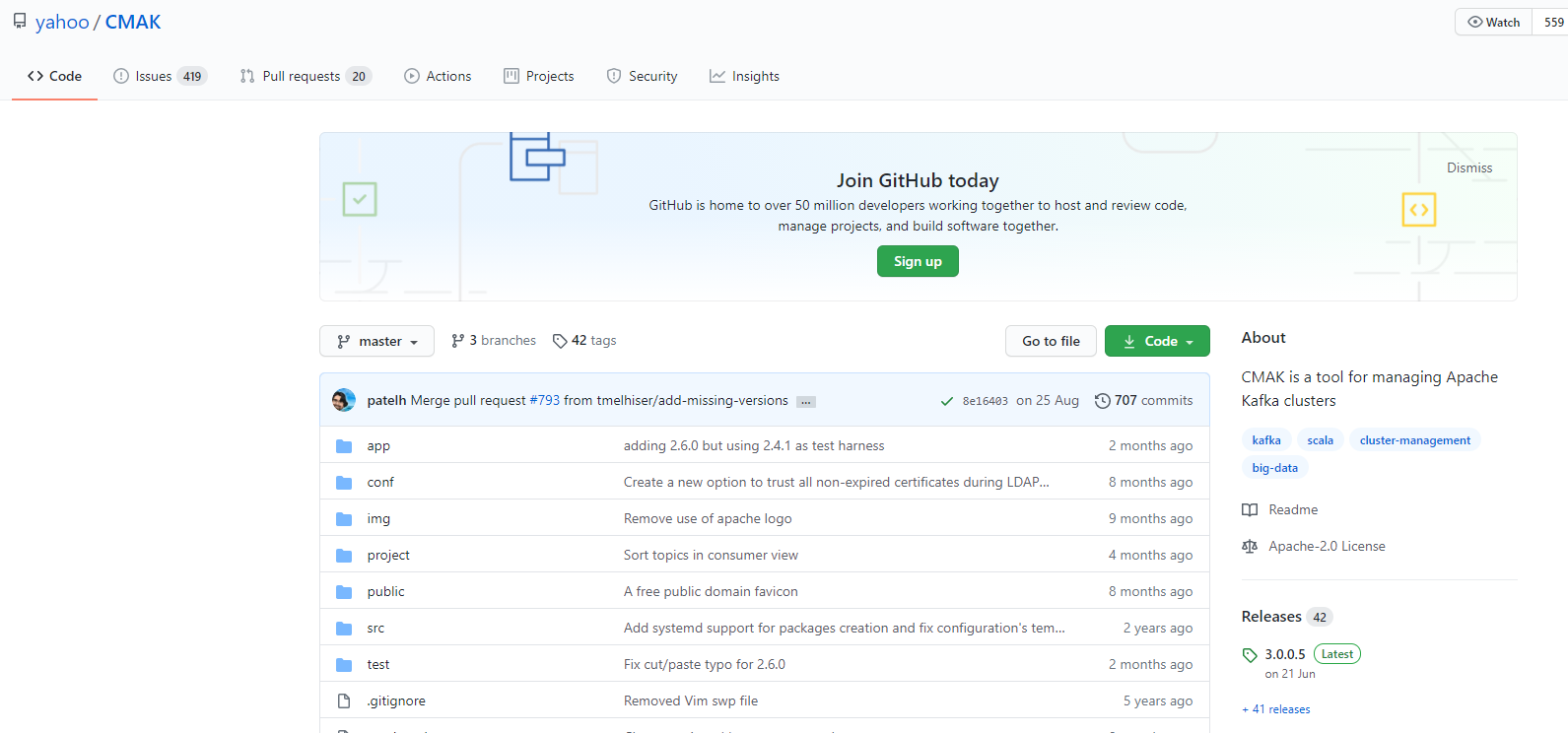1568x733 pixels.
Task: Click commit message 'Removed Vim swp file'
Action: tap(691, 701)
